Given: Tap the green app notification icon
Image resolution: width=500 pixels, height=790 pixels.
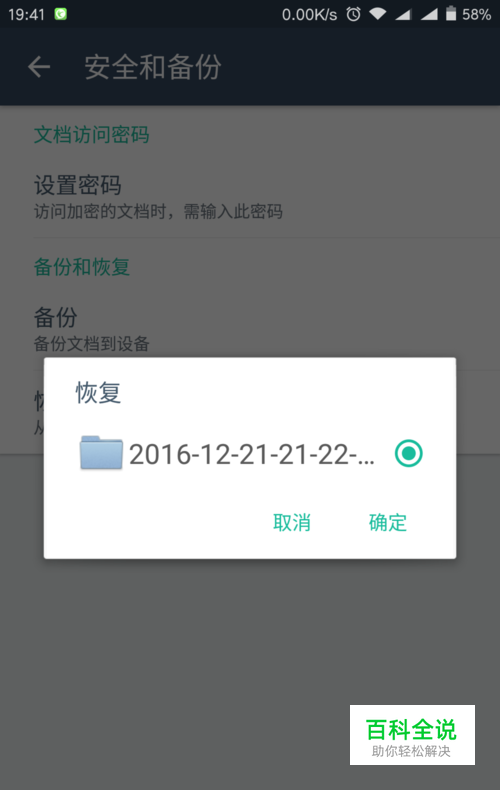Looking at the screenshot, I should pyautogui.click(x=60, y=14).
